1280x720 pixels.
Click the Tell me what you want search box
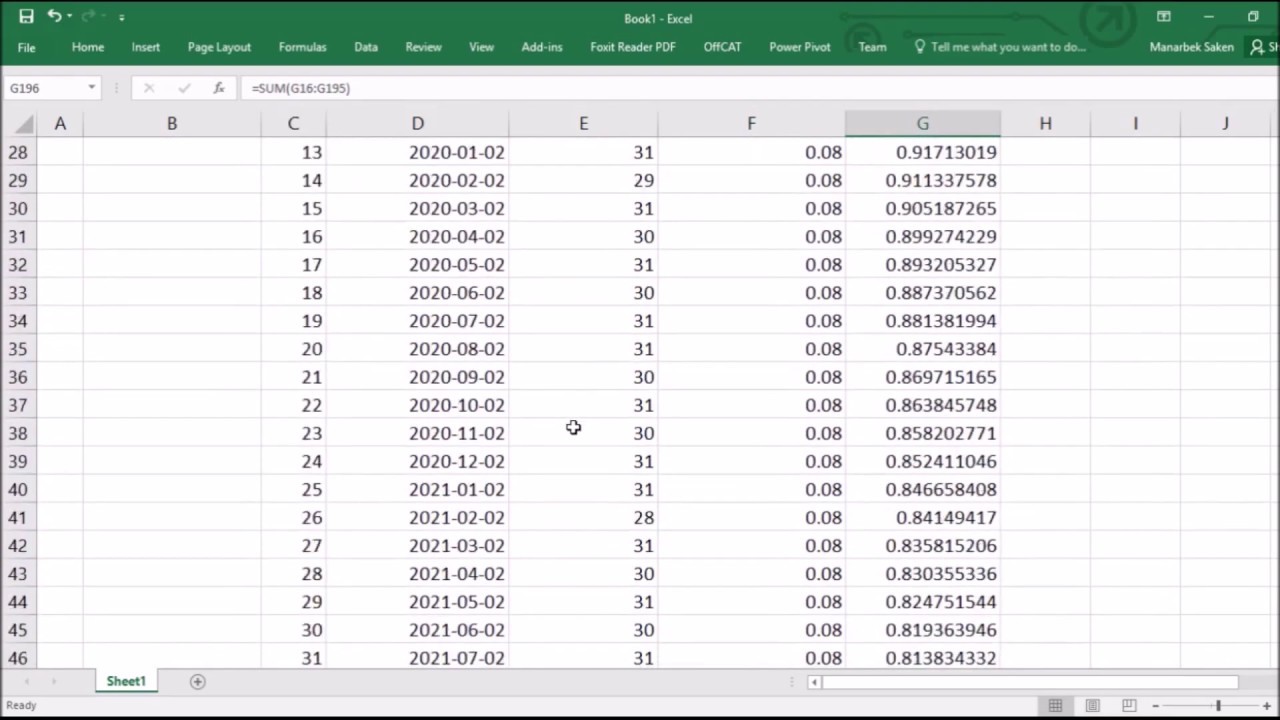click(x=1000, y=47)
